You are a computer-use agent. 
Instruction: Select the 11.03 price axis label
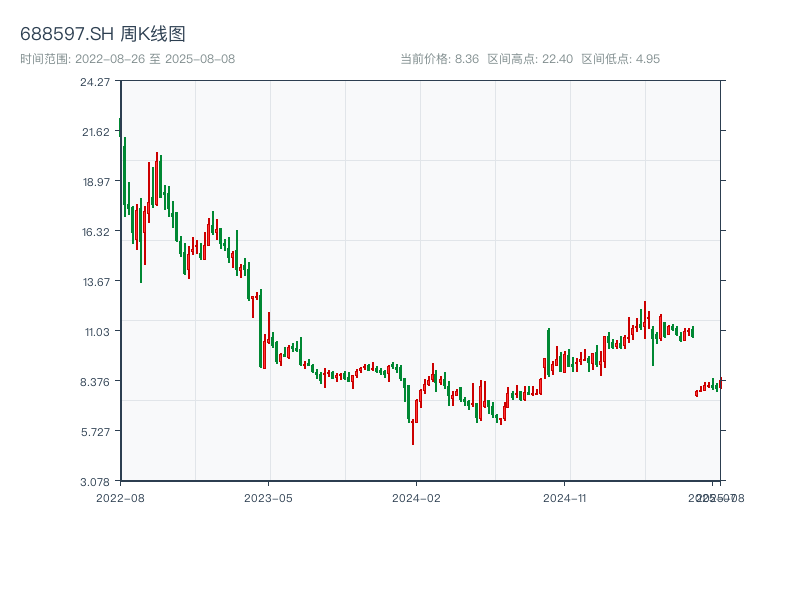point(96,332)
